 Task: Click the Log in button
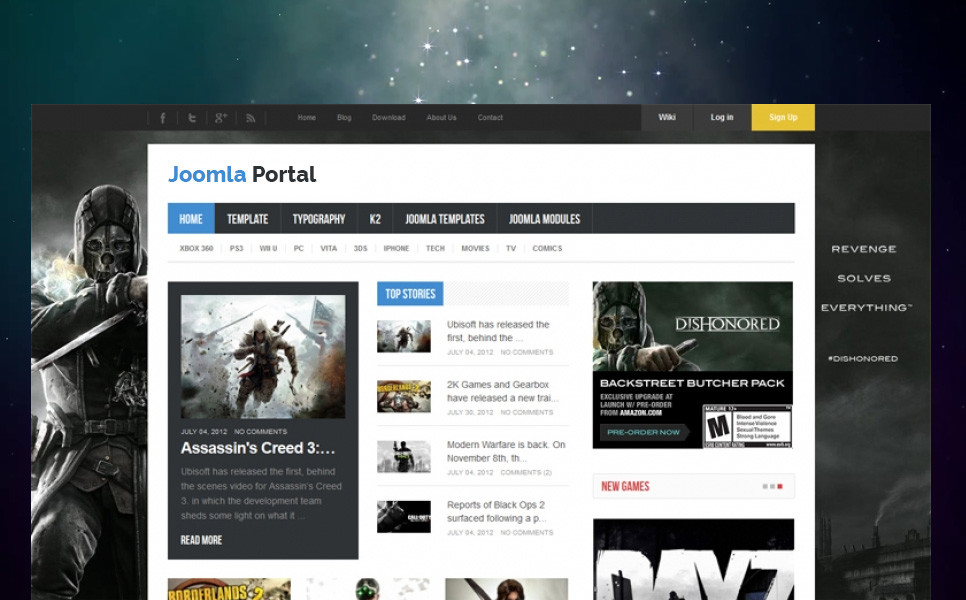click(722, 117)
